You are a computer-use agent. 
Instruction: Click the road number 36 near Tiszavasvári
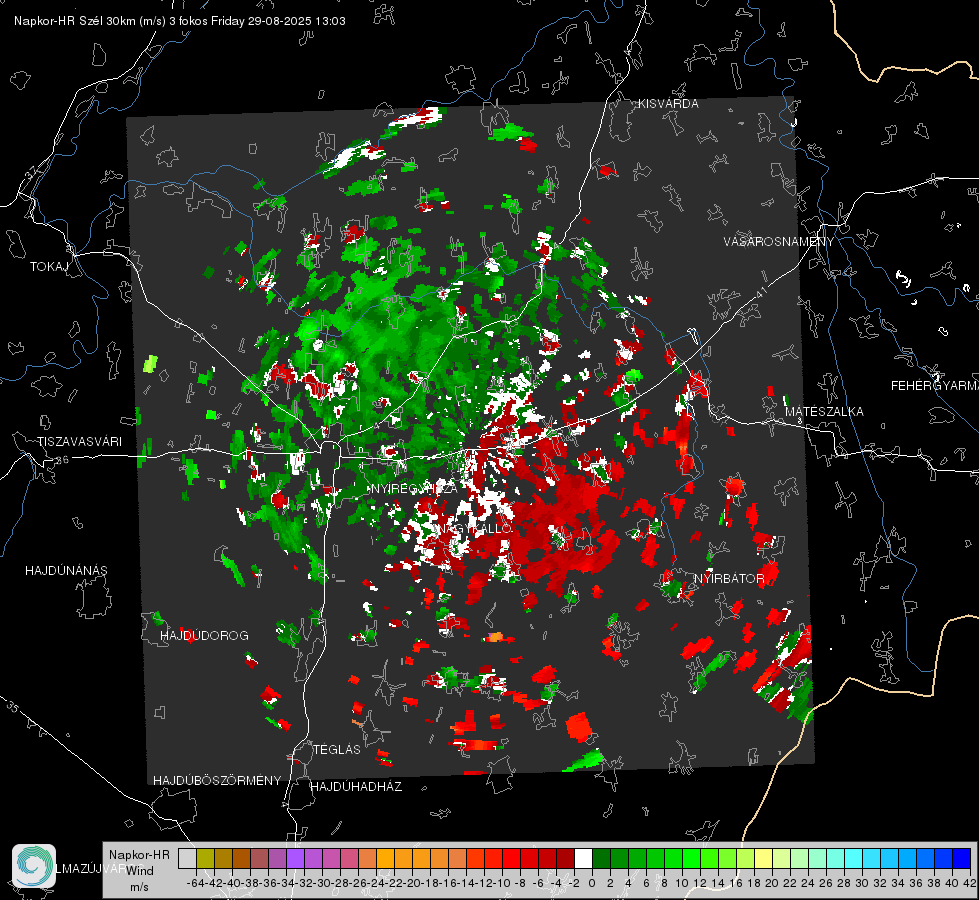click(x=62, y=460)
